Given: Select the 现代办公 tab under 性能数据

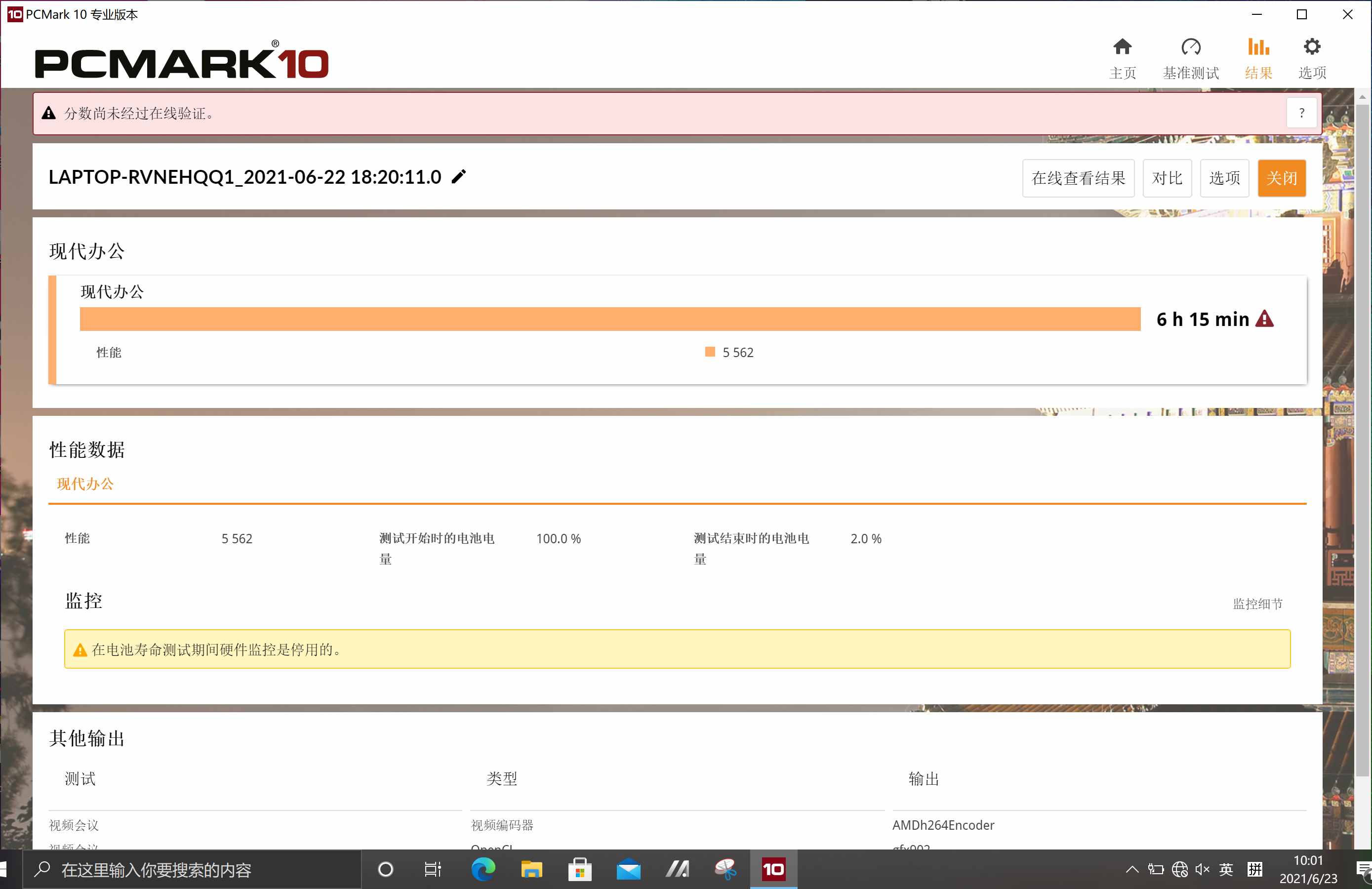Looking at the screenshot, I should [85, 484].
